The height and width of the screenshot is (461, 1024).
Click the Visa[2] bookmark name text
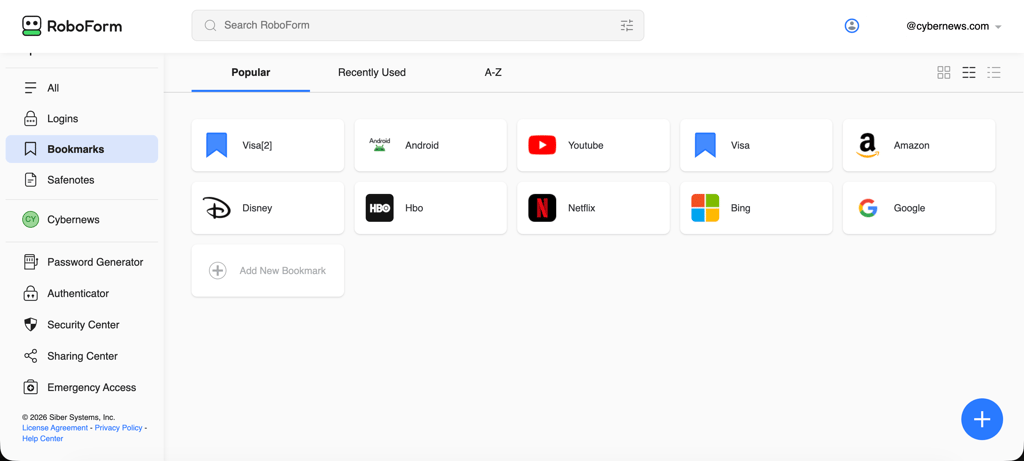click(x=257, y=145)
